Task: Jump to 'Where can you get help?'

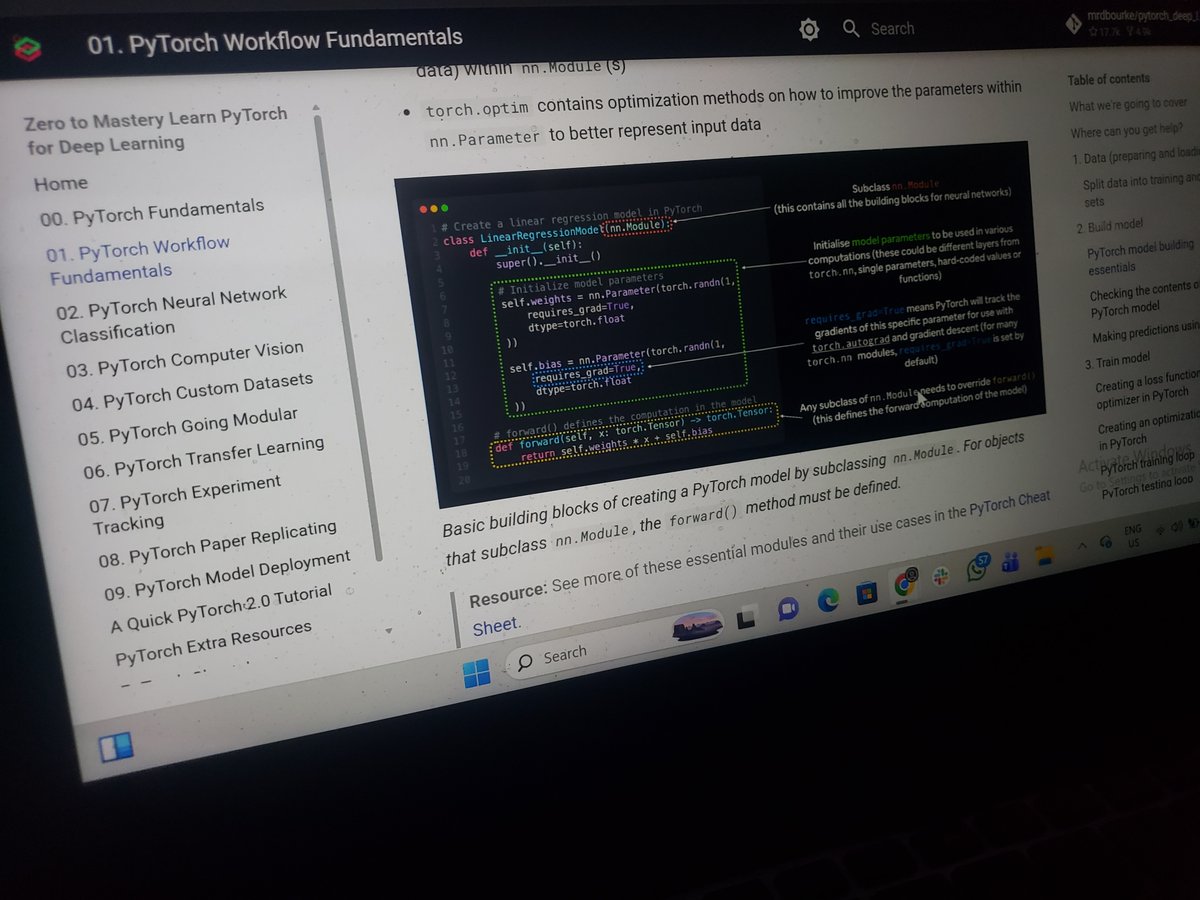Action: pos(1128,131)
